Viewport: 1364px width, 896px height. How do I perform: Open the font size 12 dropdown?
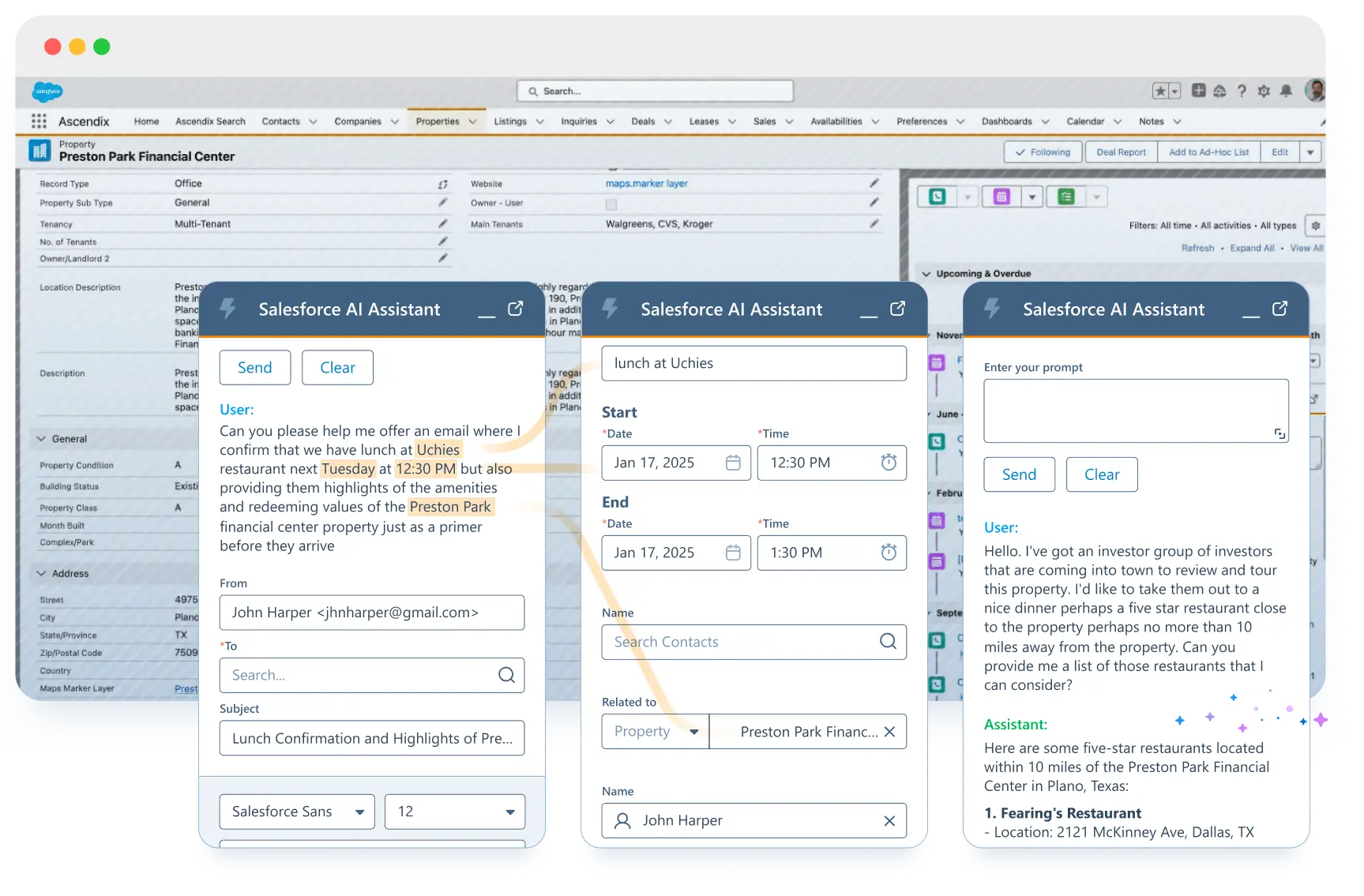(455, 812)
